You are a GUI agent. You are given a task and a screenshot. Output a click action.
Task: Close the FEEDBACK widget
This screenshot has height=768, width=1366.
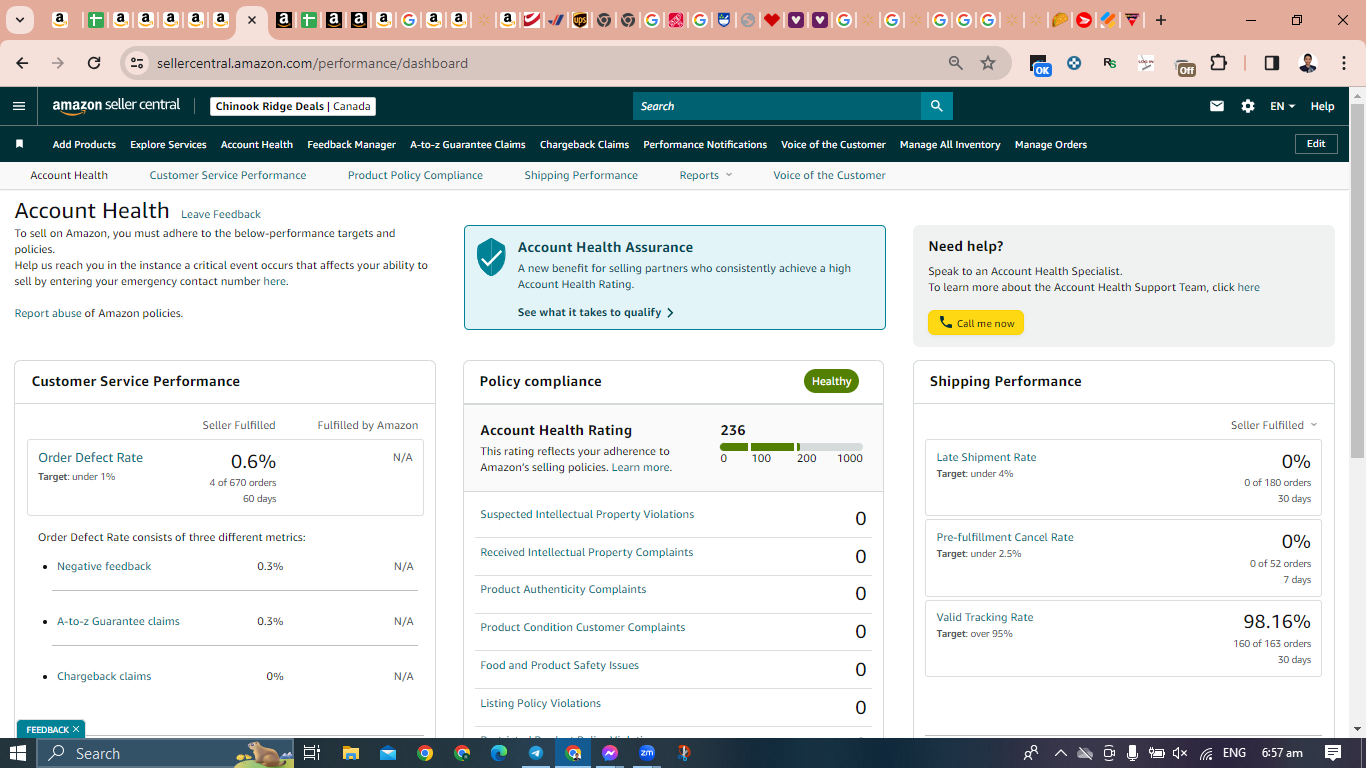point(76,729)
